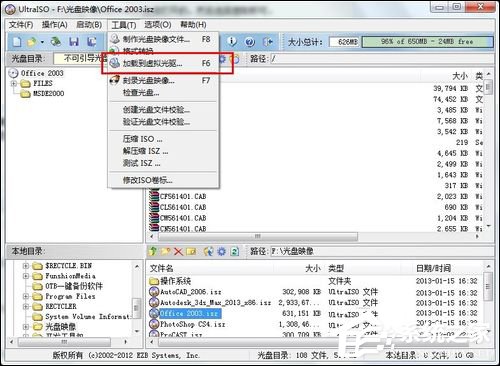Click the local path field F:\光盘映像
Viewport: 500px width, 366px height.
(x=381, y=251)
